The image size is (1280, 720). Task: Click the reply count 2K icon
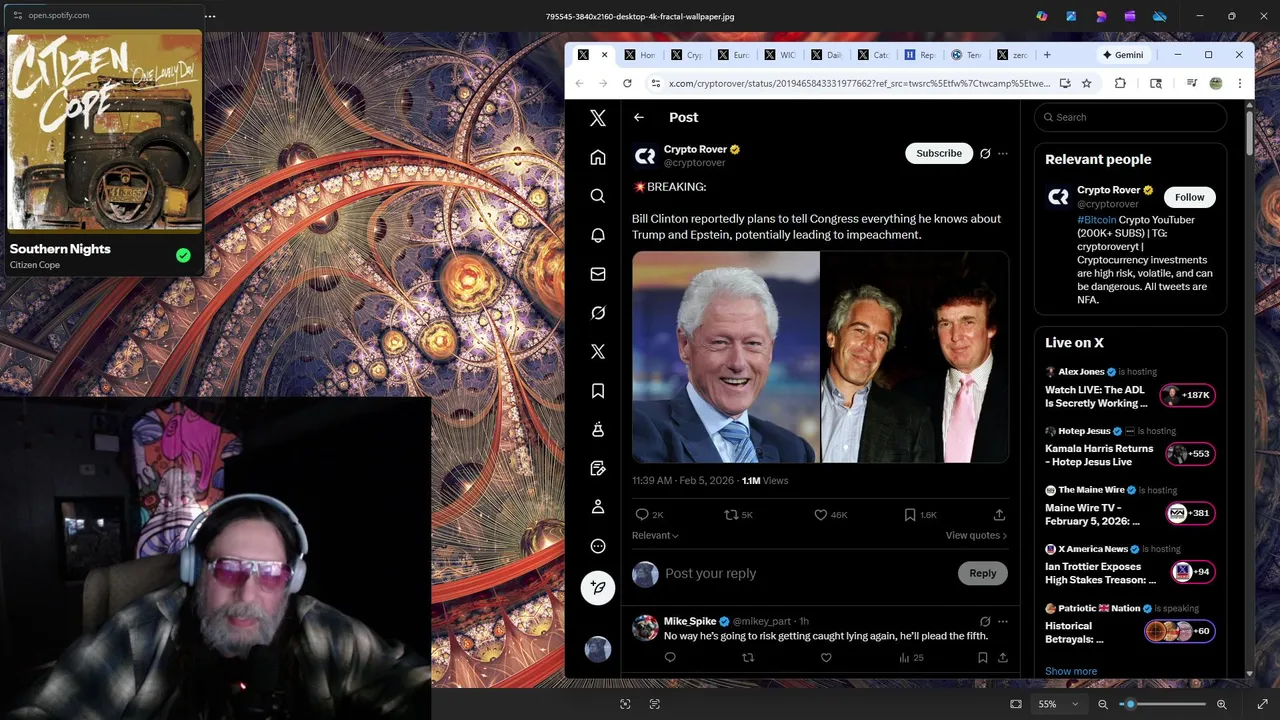[x=642, y=514]
